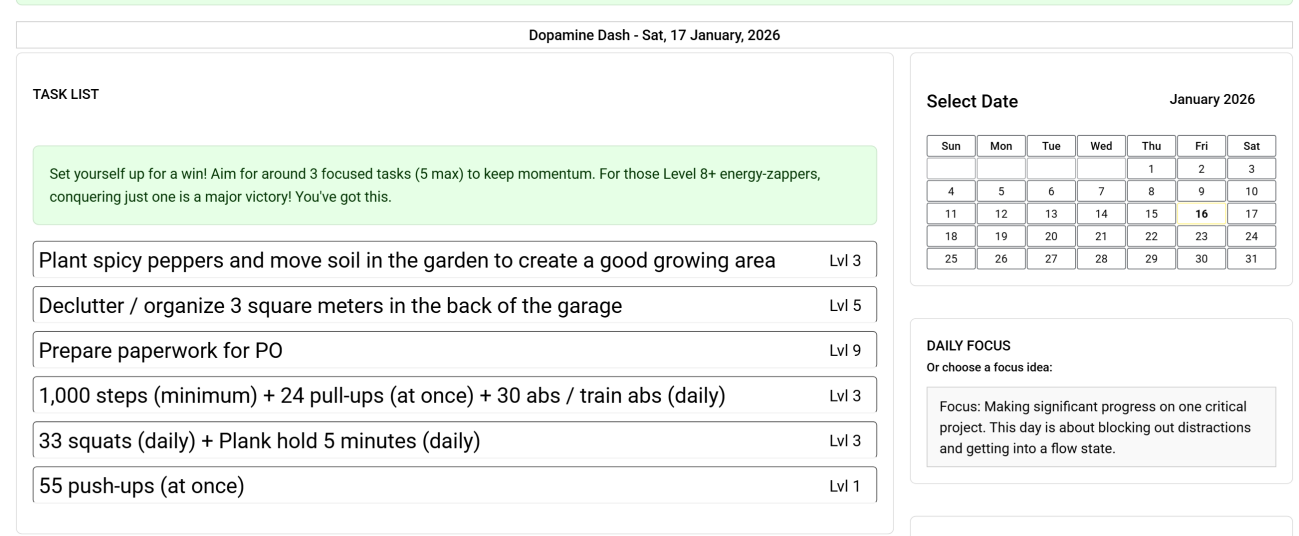Go to January 25 in the calendar
Image resolution: width=1299 pixels, height=536 pixels.
tap(951, 259)
